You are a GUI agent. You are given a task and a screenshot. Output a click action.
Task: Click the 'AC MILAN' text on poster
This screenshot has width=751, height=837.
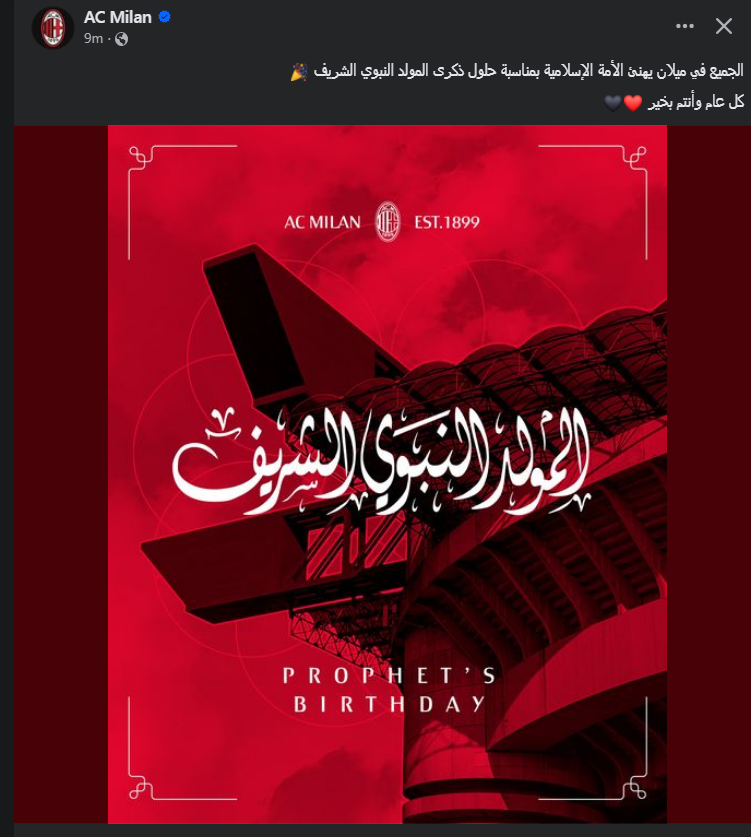(x=322, y=222)
